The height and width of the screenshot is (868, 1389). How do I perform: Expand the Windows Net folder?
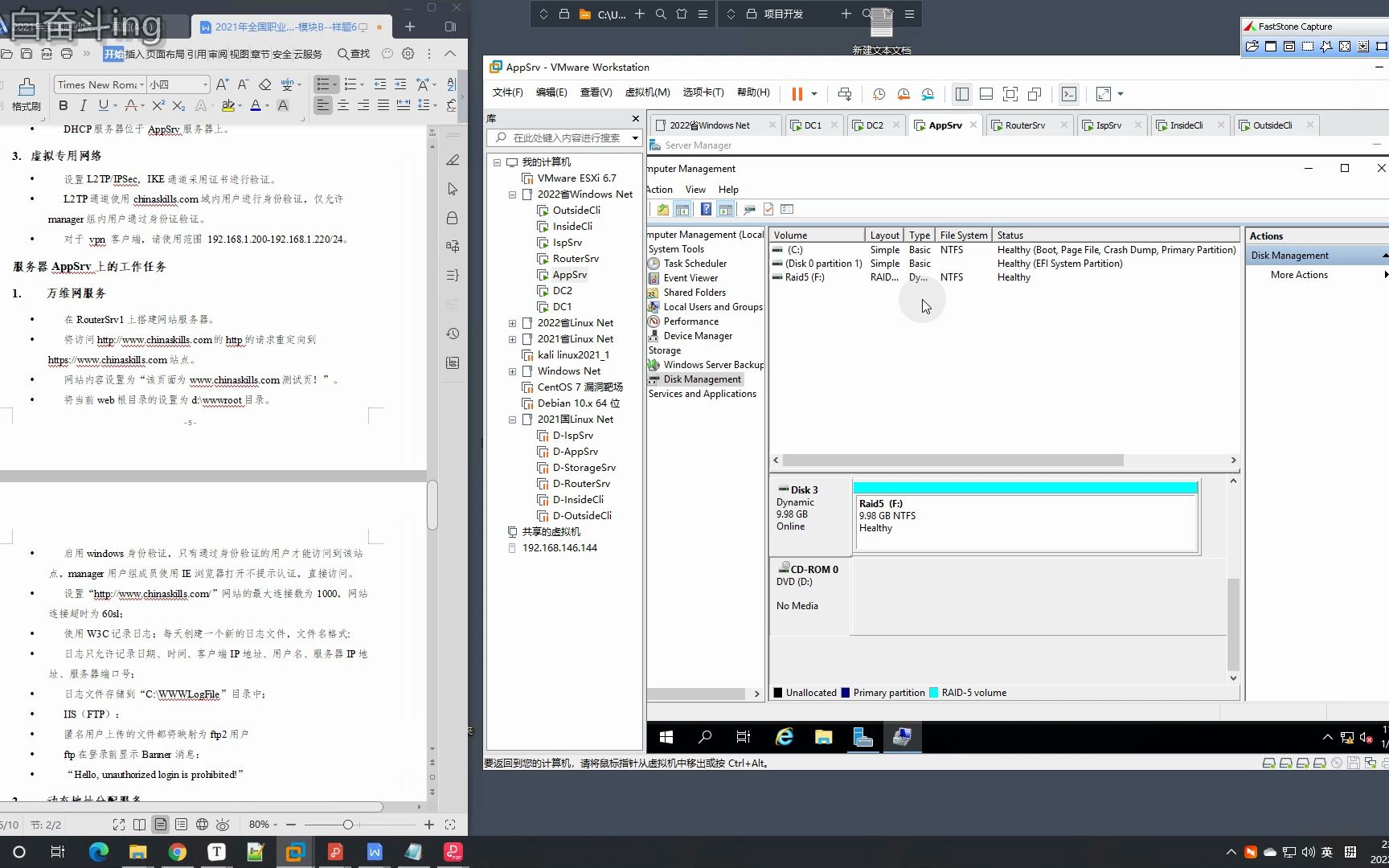click(x=512, y=371)
